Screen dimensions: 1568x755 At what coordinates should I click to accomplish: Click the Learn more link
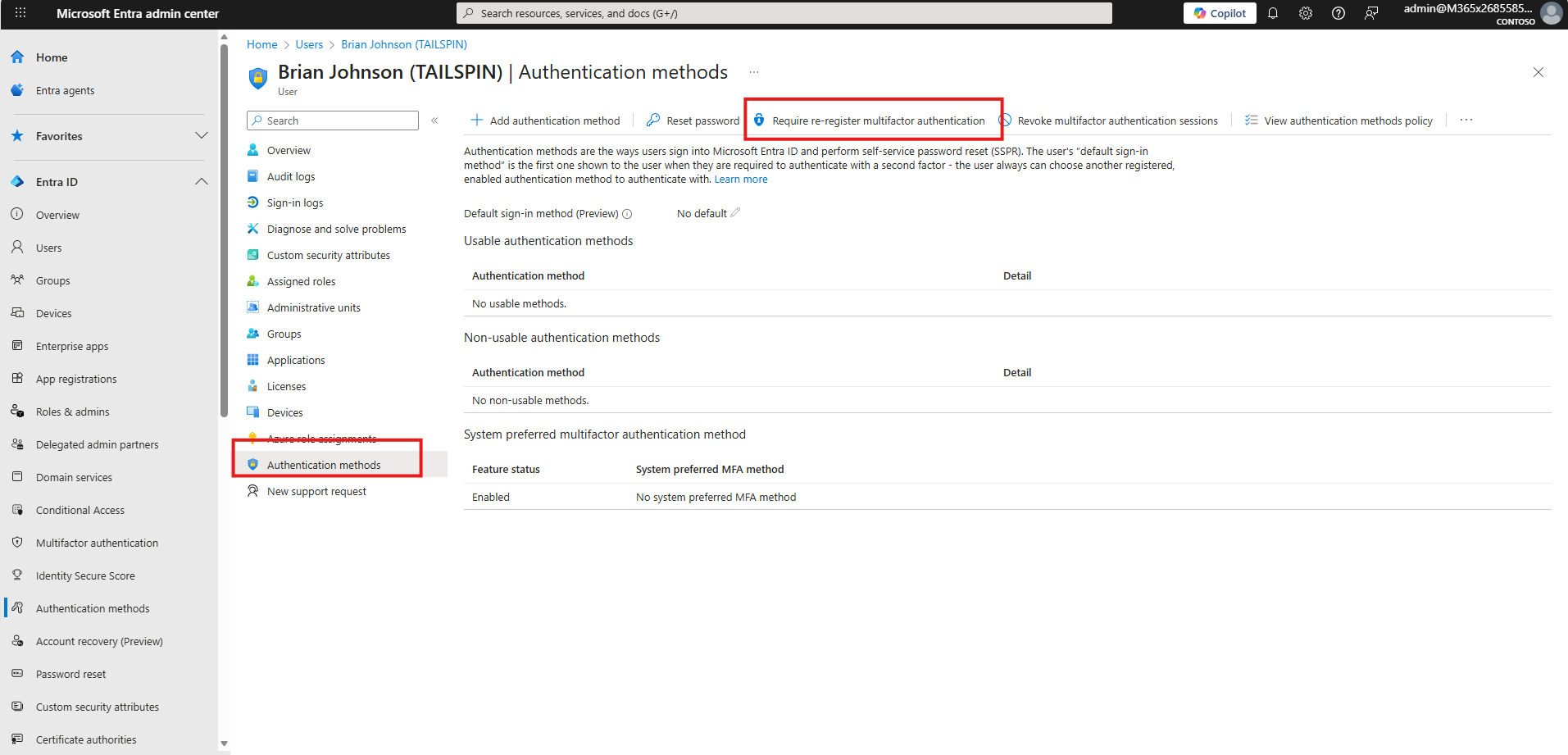pyautogui.click(x=741, y=180)
